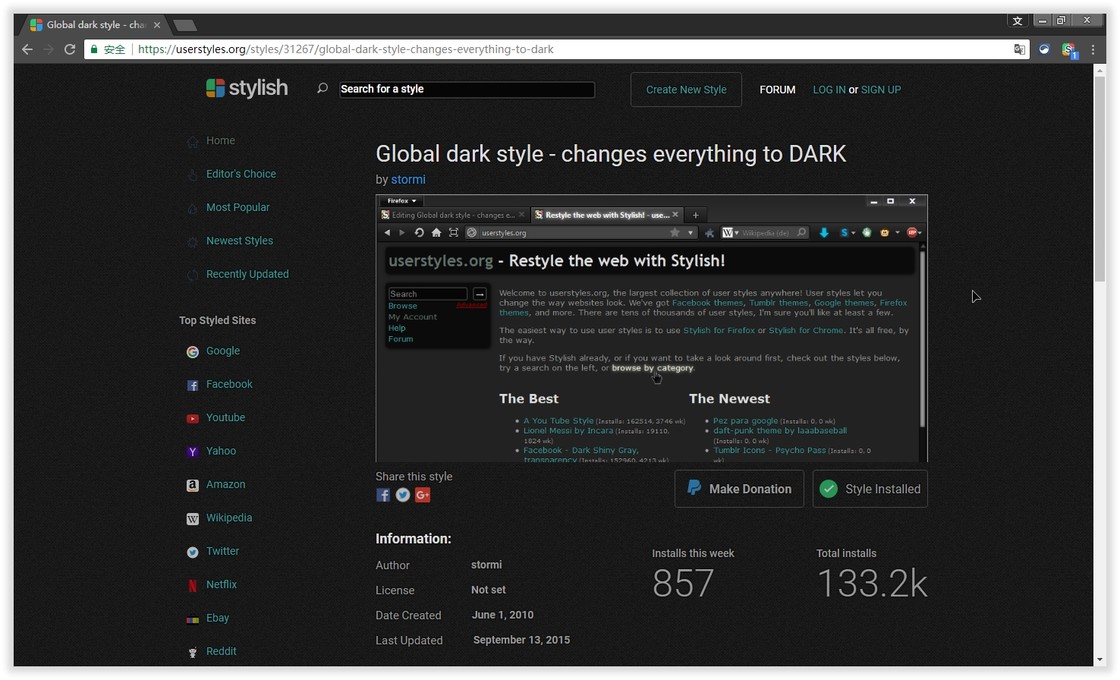Click the Top Styled Sites heading

click(x=217, y=321)
